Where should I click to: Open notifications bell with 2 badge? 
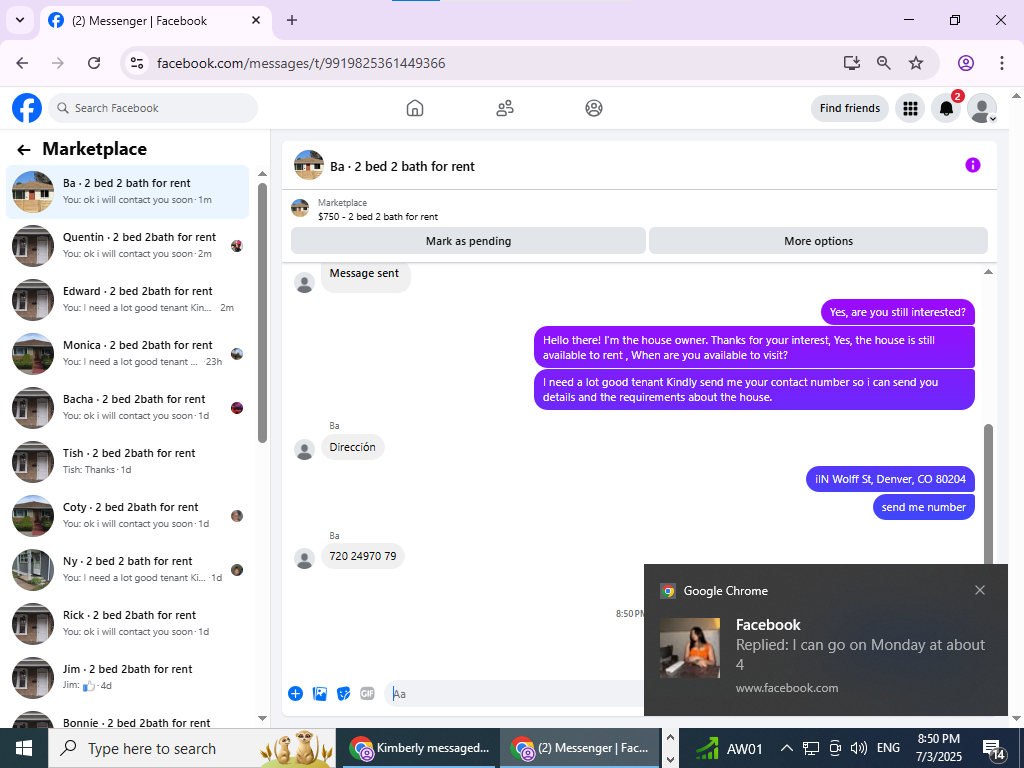[x=946, y=108]
